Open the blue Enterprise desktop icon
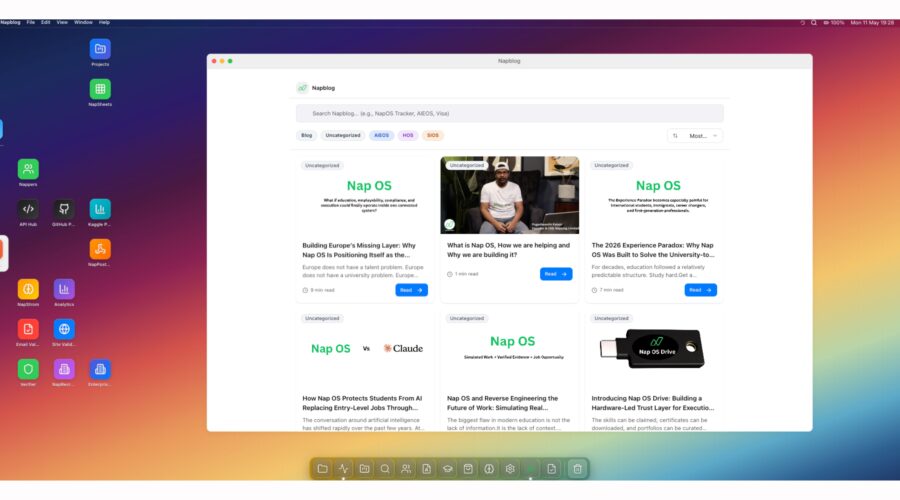The height and width of the screenshot is (500, 900). 100,369
